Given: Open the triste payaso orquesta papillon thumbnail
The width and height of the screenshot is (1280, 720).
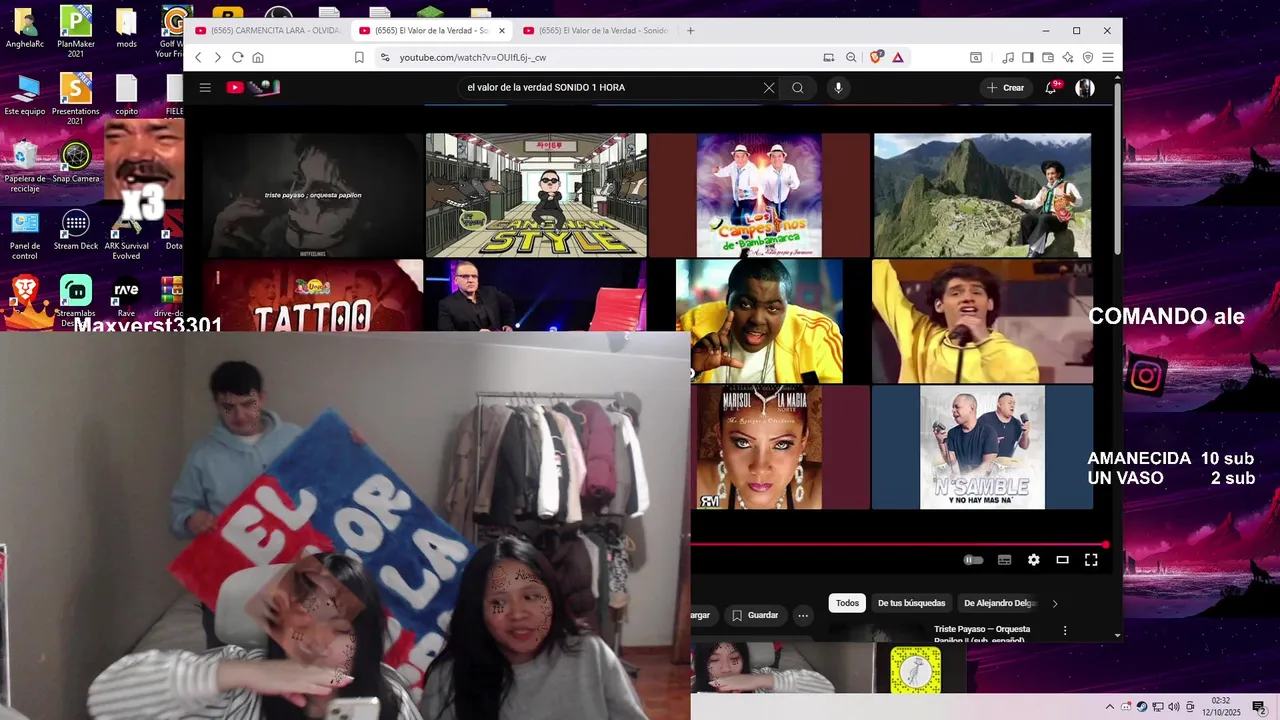Looking at the screenshot, I should (313, 195).
